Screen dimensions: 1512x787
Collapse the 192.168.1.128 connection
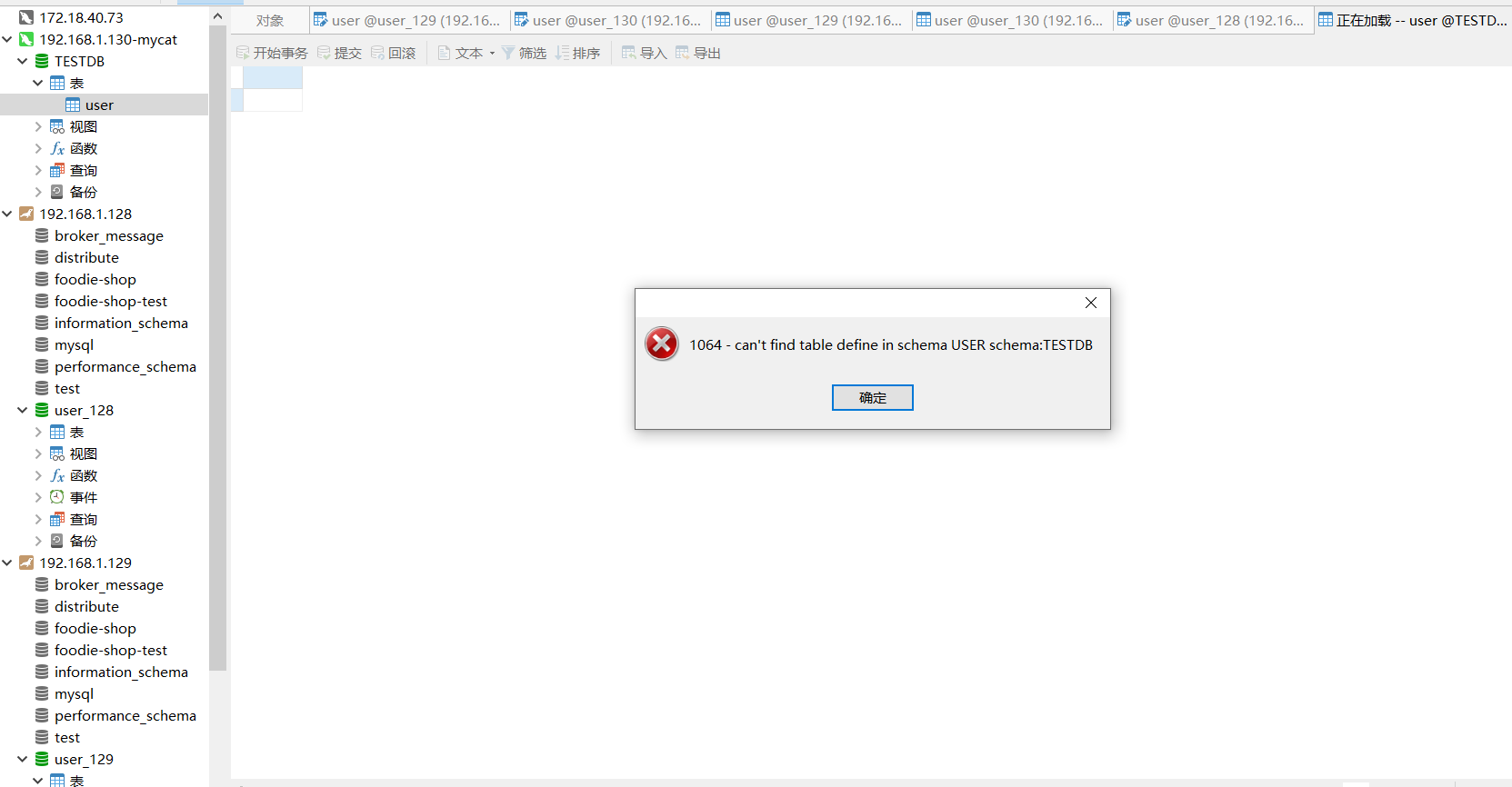coord(7,214)
